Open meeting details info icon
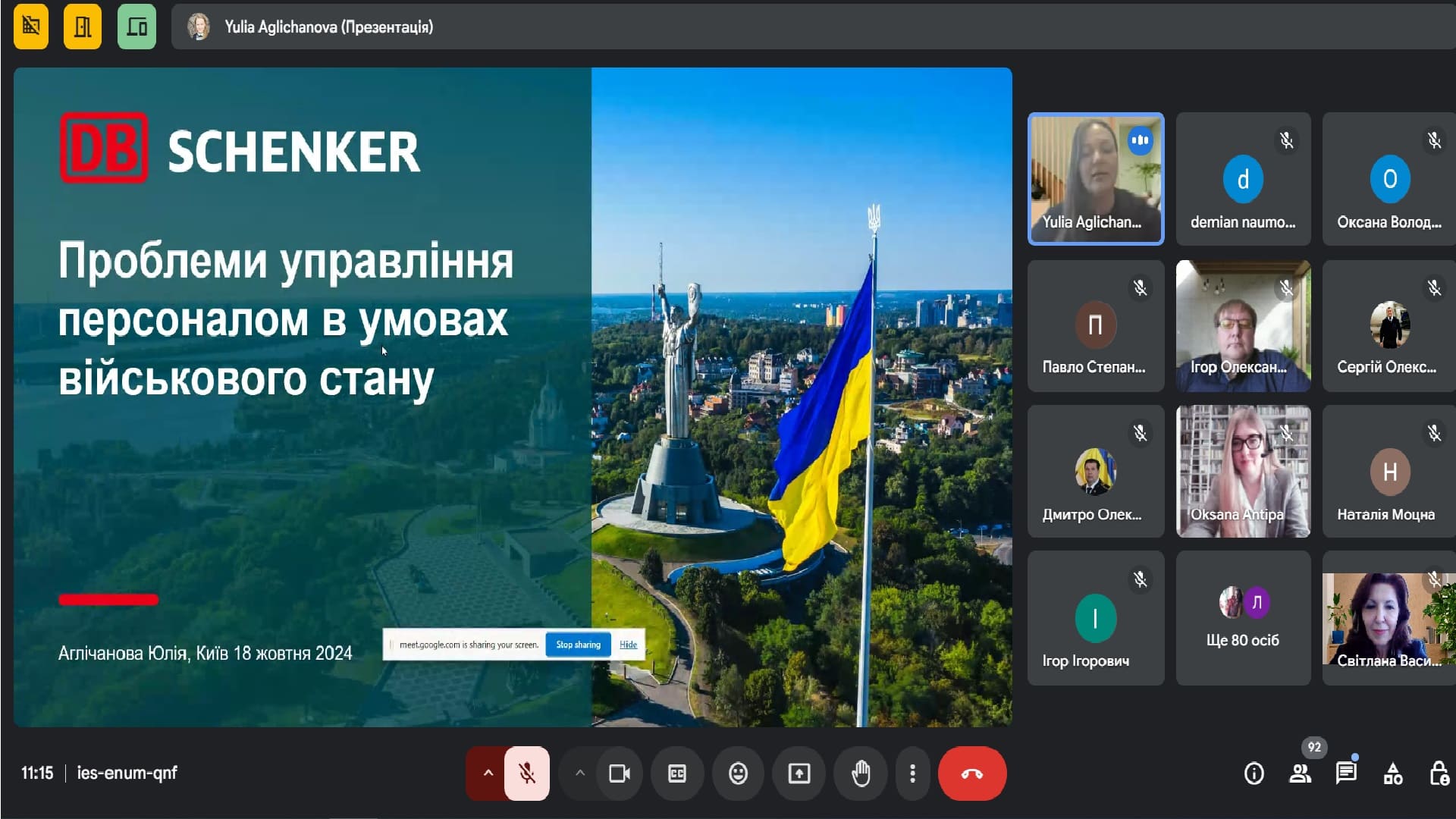The width and height of the screenshot is (1456, 819). point(1254,773)
